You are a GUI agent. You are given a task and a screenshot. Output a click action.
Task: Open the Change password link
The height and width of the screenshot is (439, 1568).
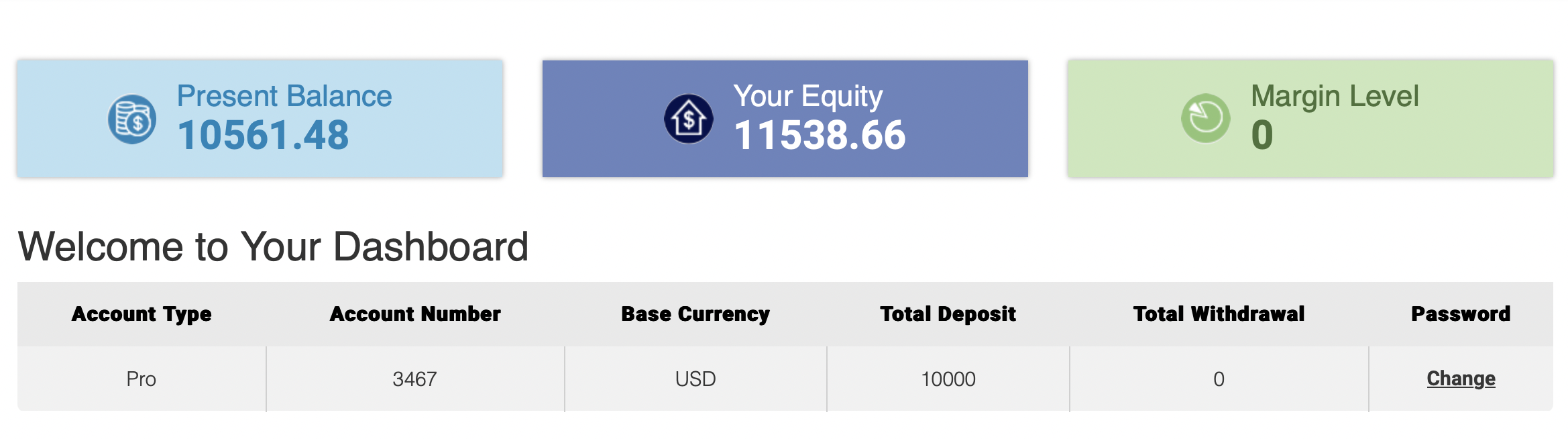(1461, 379)
